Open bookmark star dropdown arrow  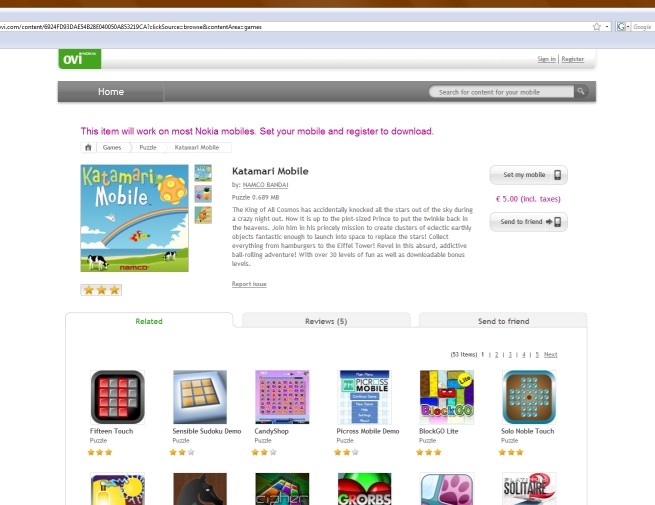[x=607, y=27]
